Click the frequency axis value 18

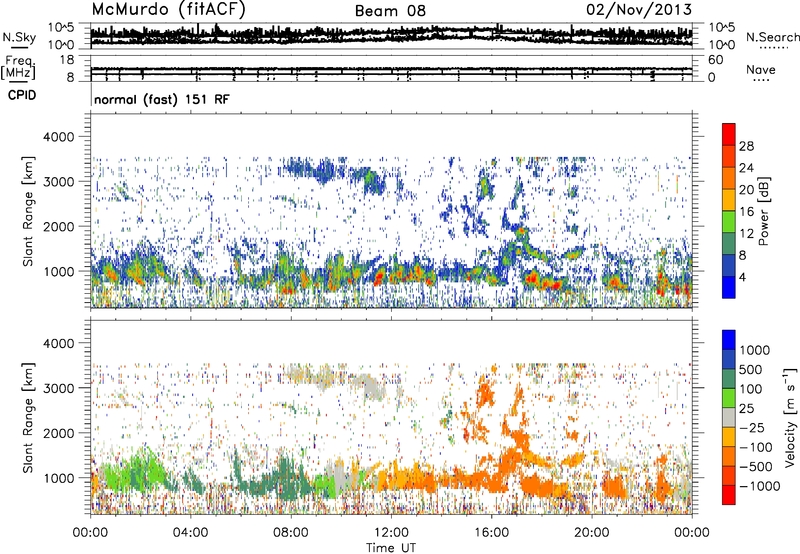[x=67, y=60]
